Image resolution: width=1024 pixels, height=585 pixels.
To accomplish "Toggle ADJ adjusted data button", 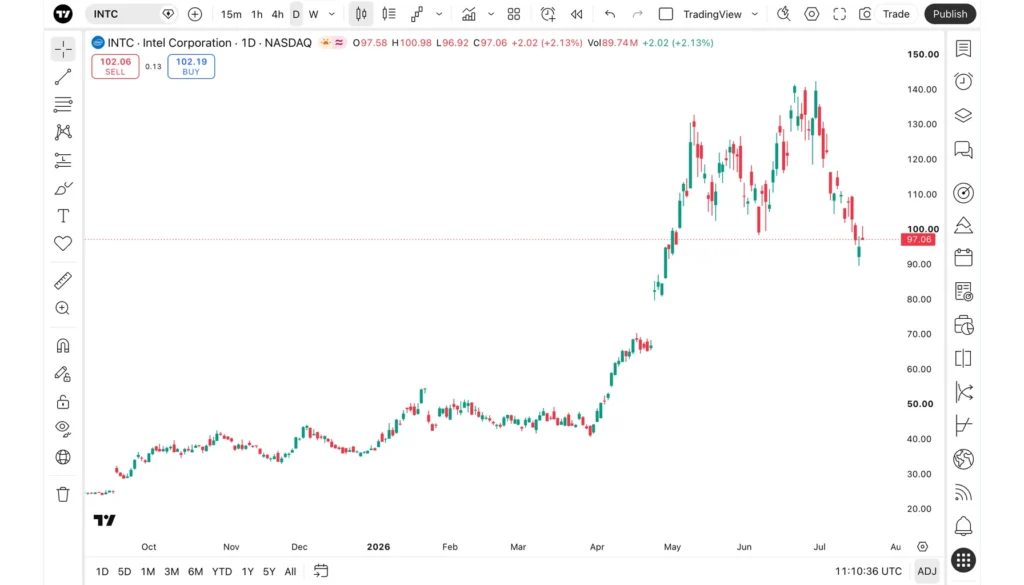I will 927,571.
